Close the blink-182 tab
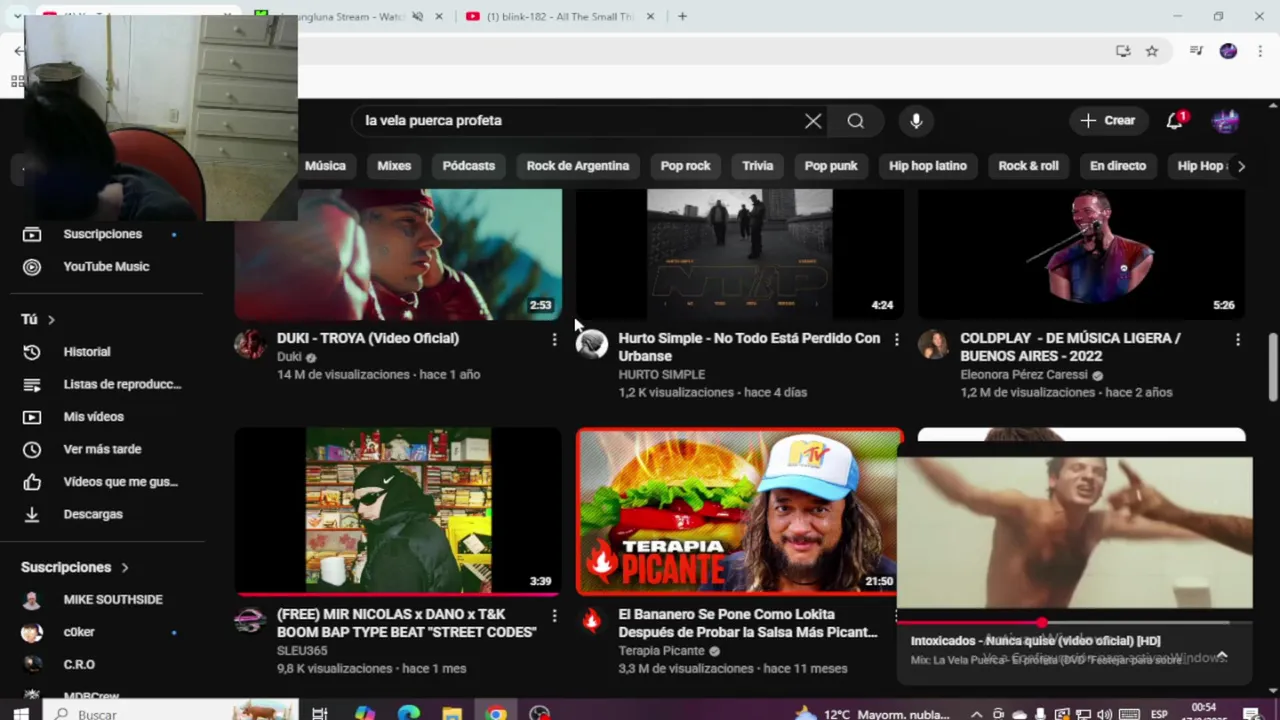The width and height of the screenshot is (1280, 720). (651, 16)
